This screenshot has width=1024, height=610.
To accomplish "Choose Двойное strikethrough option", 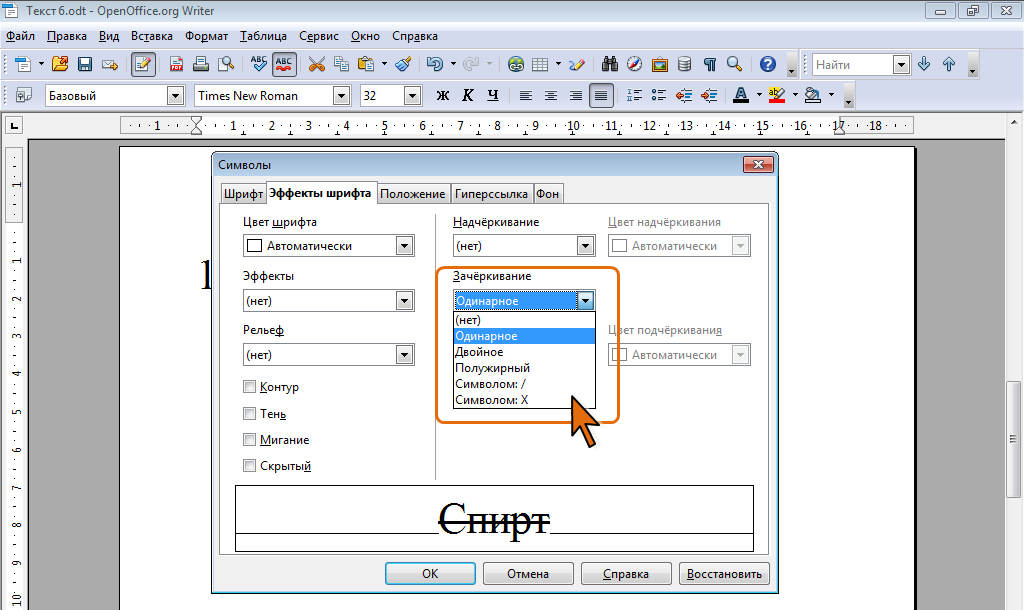I will tap(524, 352).
